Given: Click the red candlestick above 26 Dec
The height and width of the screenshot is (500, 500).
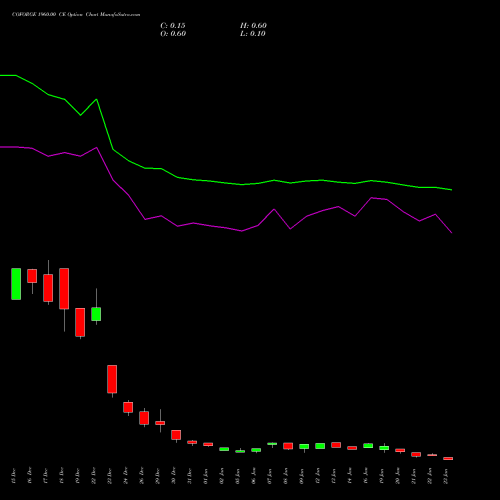Looking at the screenshot, I should point(144,418).
